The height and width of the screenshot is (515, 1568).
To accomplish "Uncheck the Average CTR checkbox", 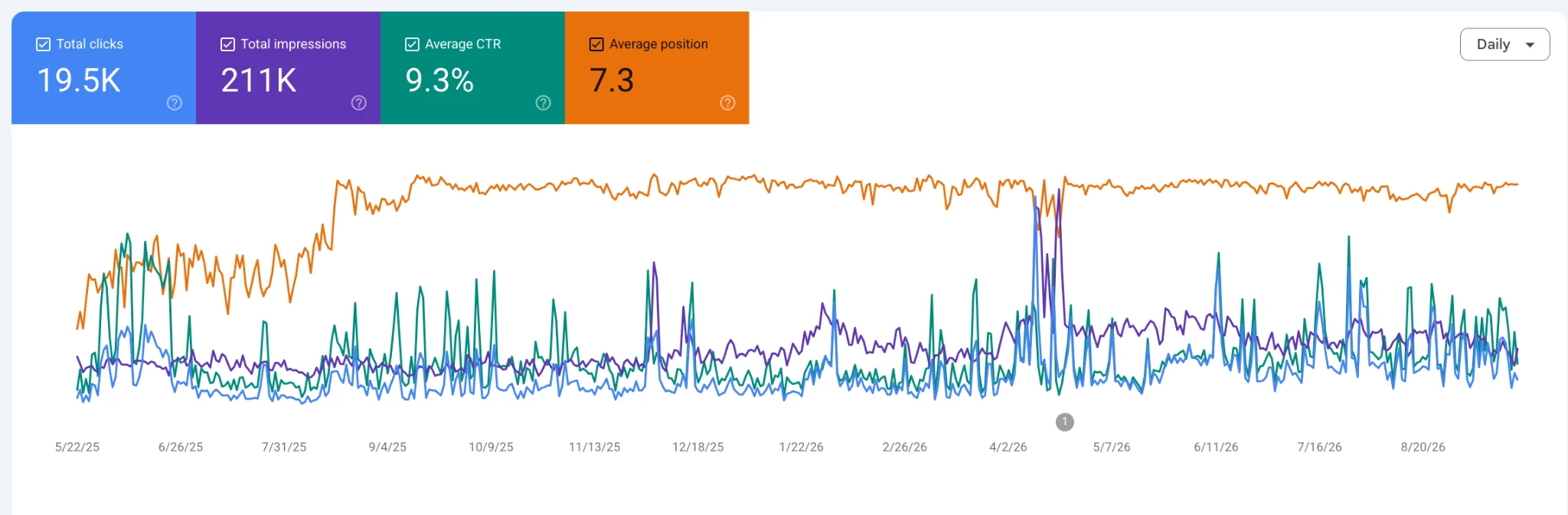I will tap(412, 44).
